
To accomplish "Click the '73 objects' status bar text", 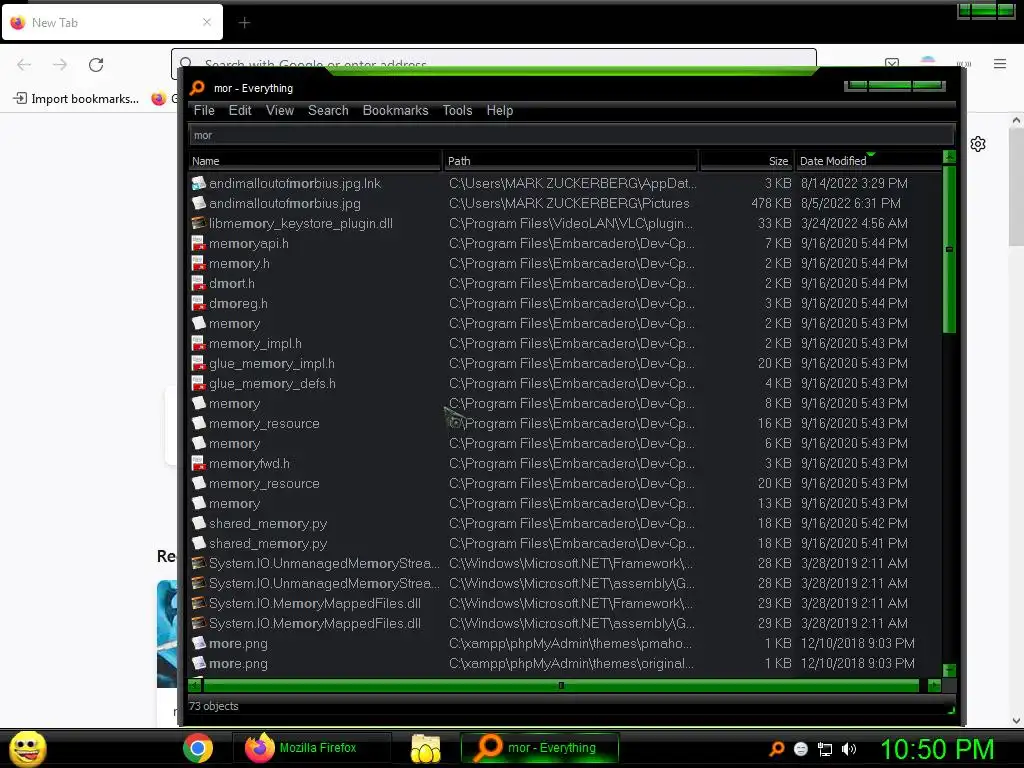I will (214, 706).
